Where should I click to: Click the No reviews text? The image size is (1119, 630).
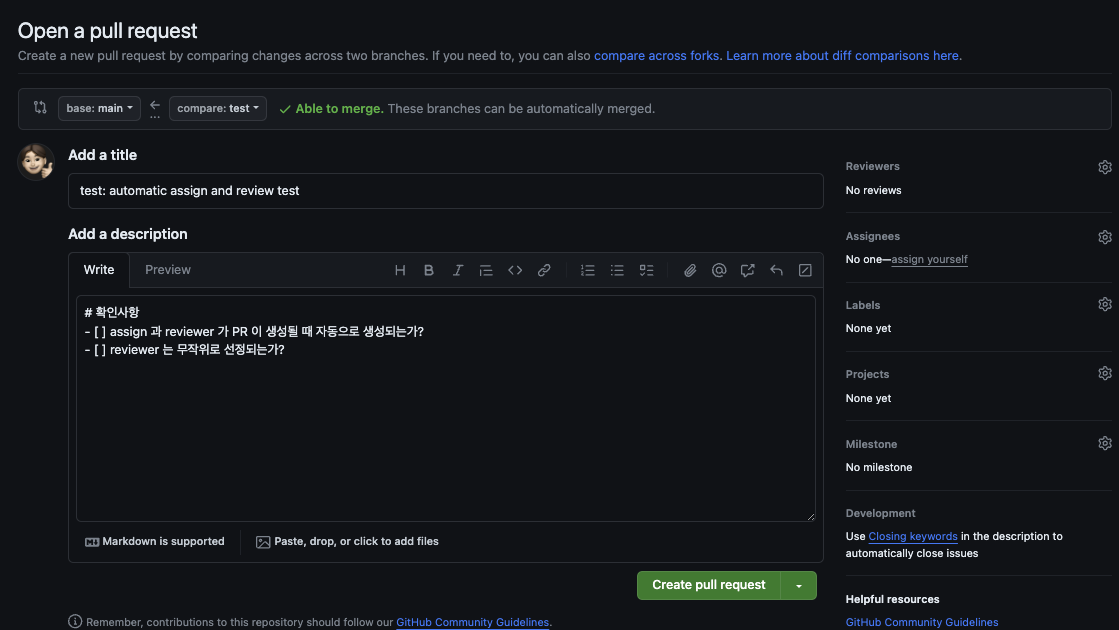click(874, 190)
